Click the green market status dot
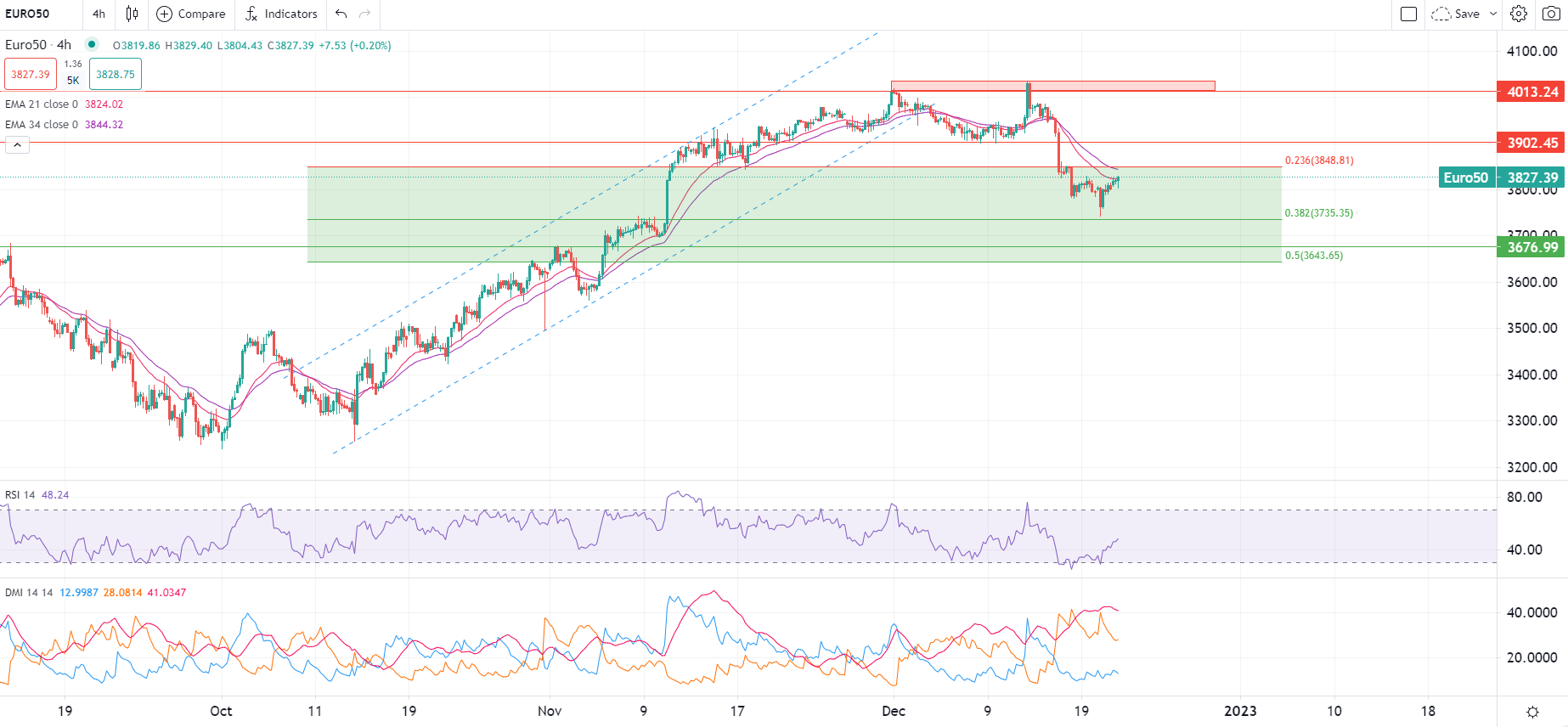The height and width of the screenshot is (727, 1568). click(92, 44)
